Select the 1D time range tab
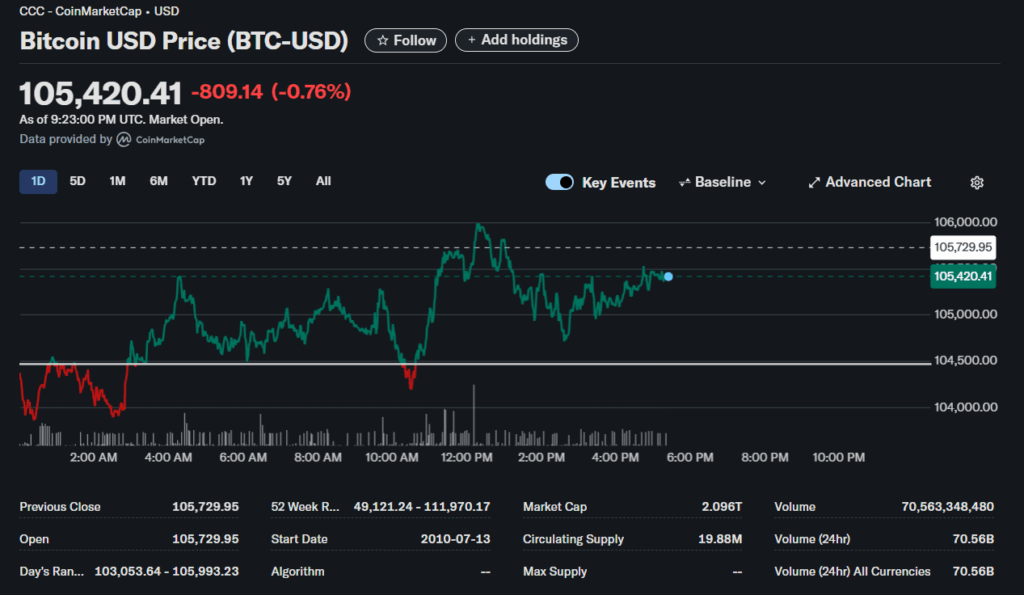This screenshot has height=595, width=1024. pos(38,182)
